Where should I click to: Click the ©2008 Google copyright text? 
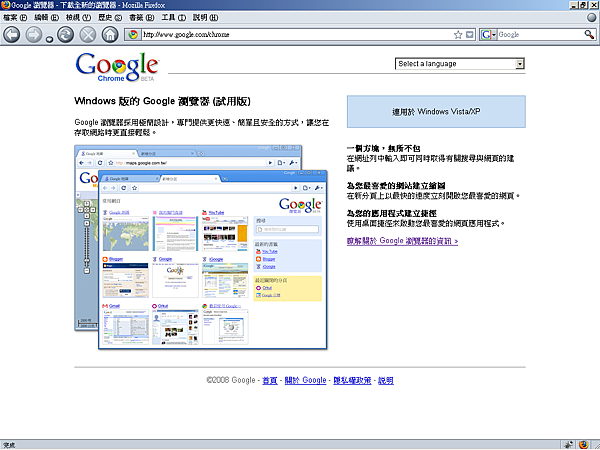[x=231, y=380]
